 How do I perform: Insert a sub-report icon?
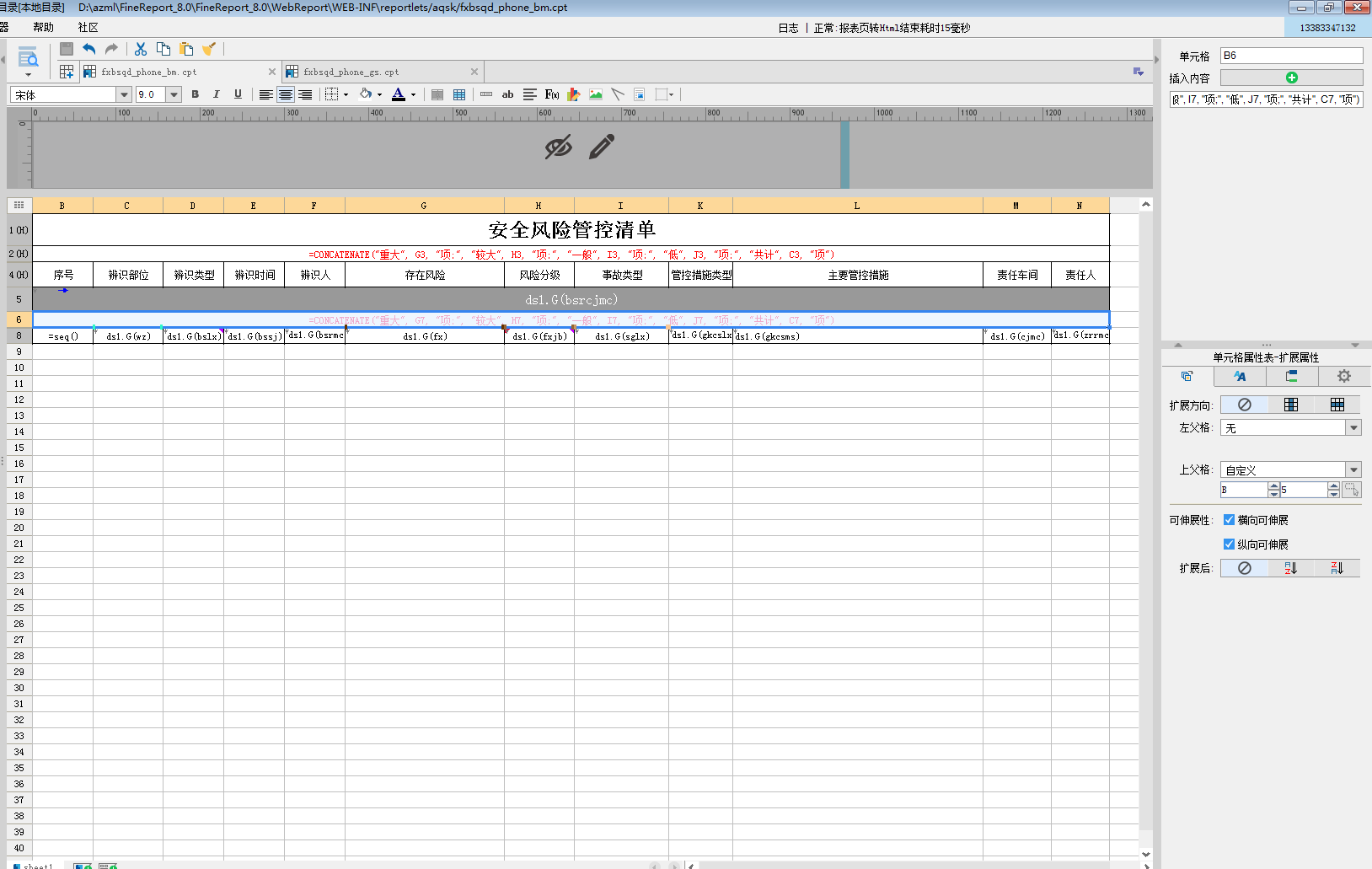[x=640, y=94]
